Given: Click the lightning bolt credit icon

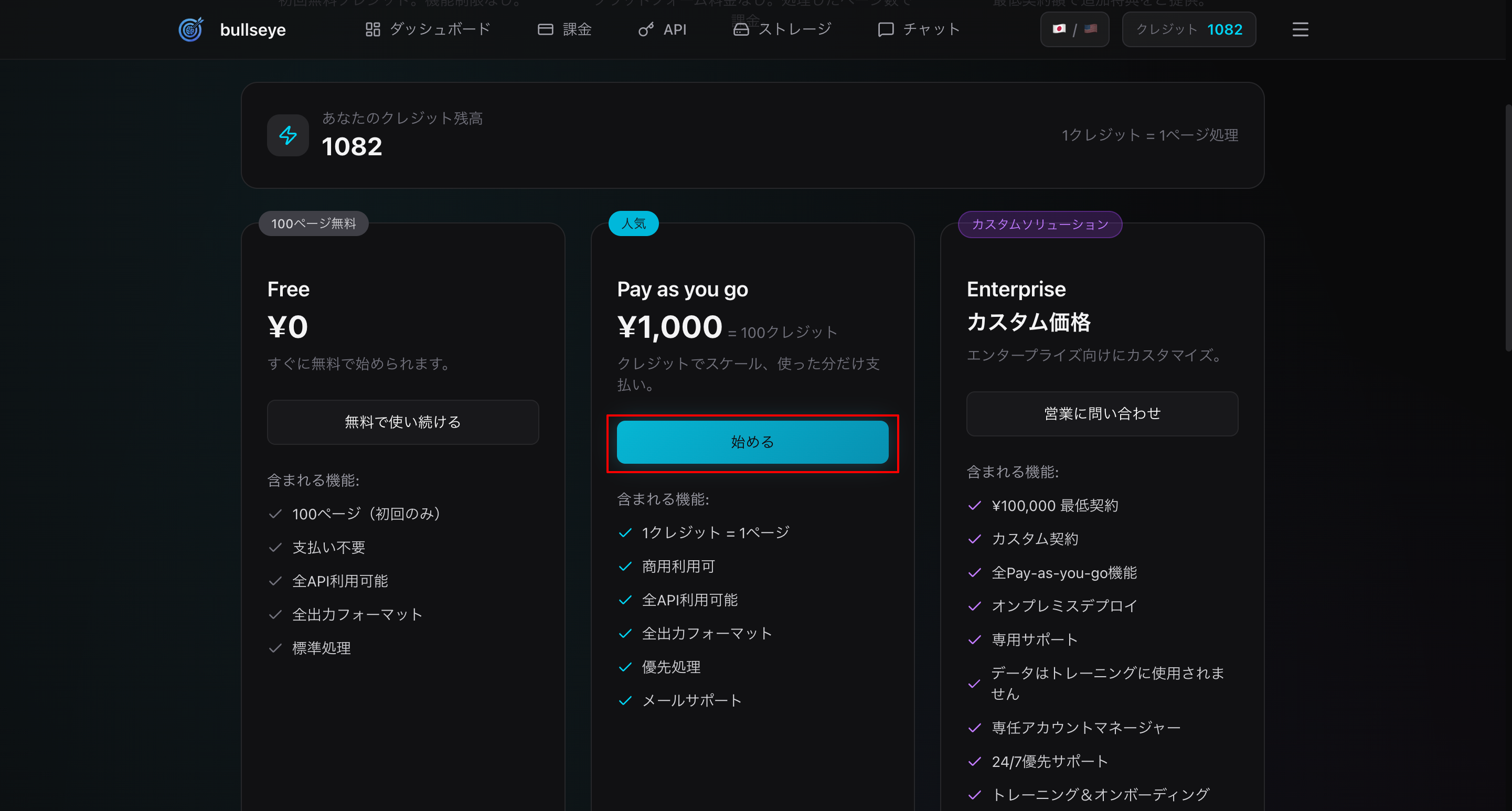Looking at the screenshot, I should 288,135.
